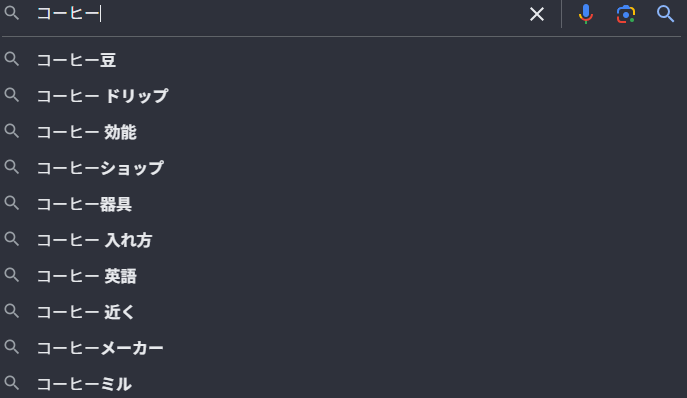
Task: Click inside the コーヒー search input field
Action: tap(280, 14)
